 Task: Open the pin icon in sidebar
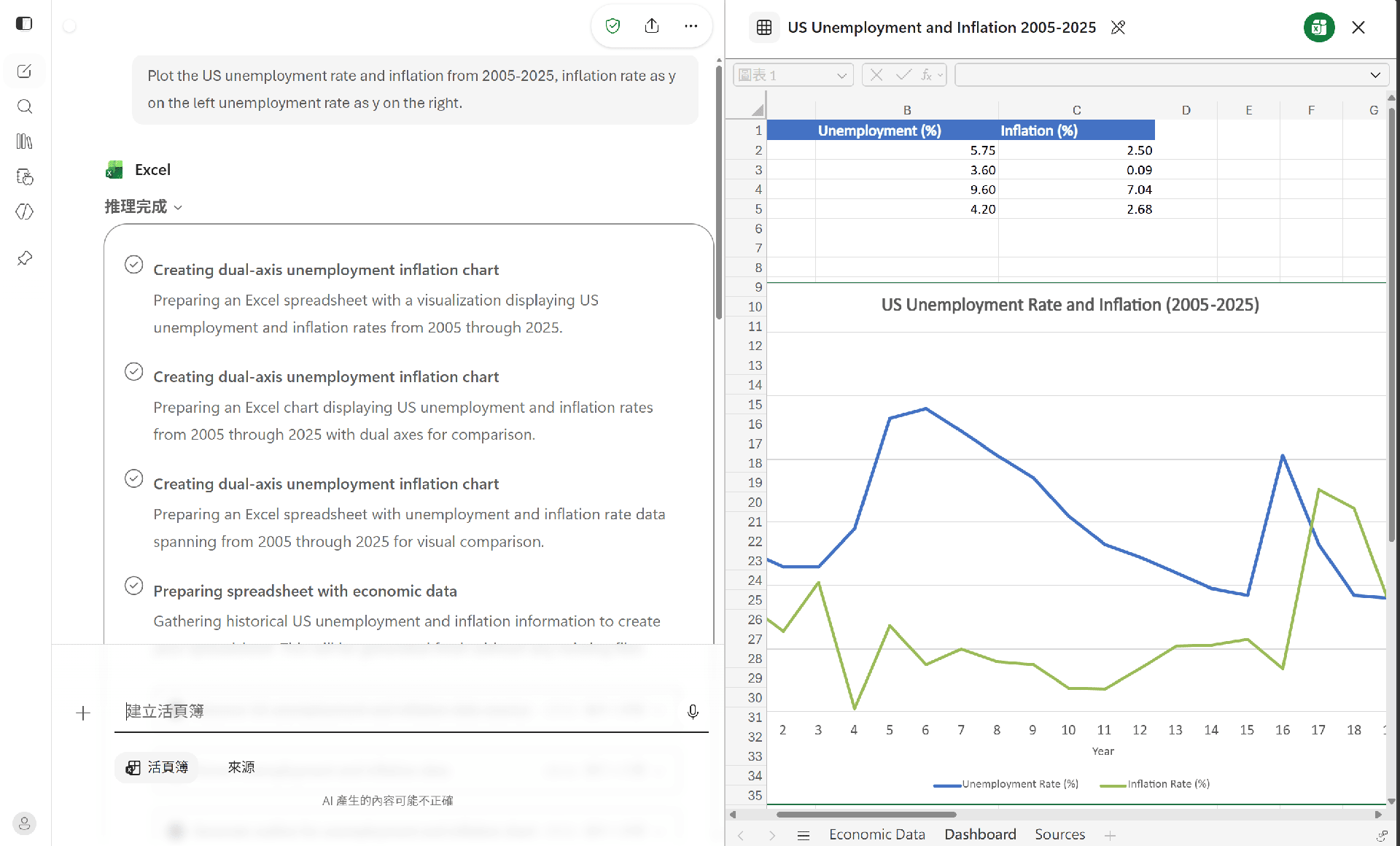[24, 258]
